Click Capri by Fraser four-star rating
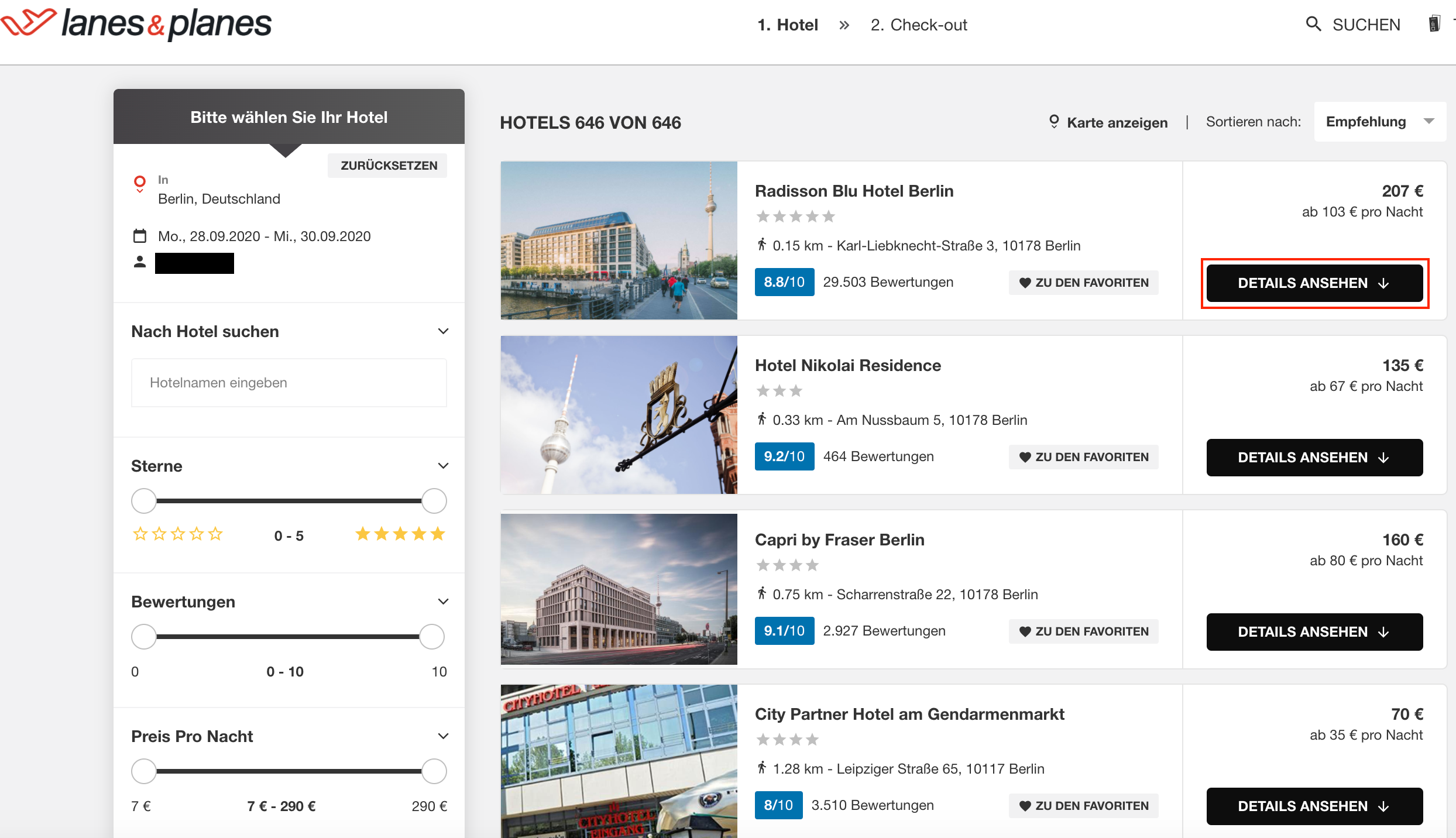1456x838 pixels. [x=787, y=565]
